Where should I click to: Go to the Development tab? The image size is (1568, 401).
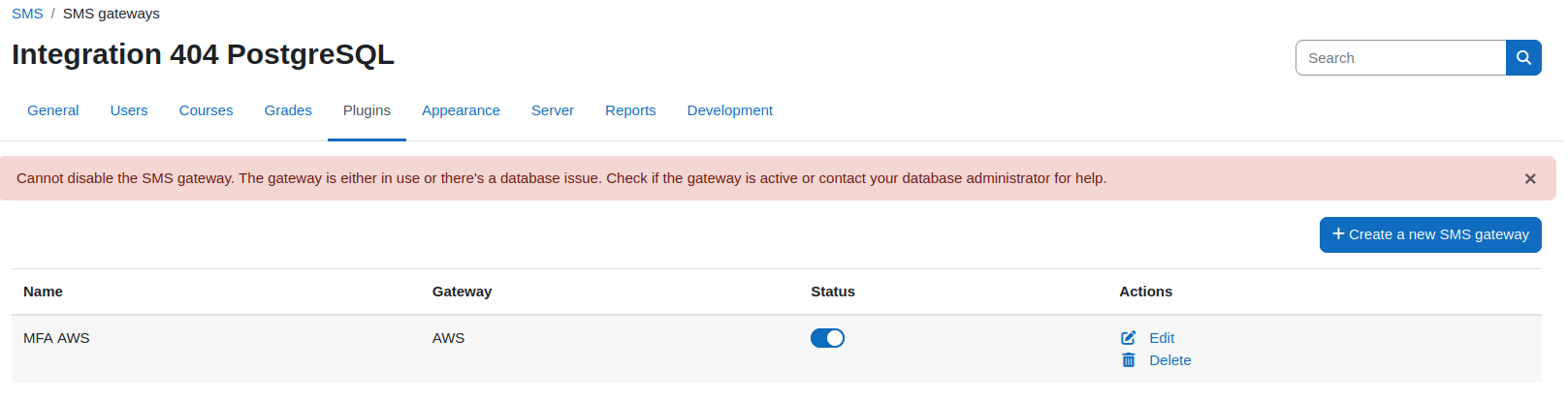(730, 110)
